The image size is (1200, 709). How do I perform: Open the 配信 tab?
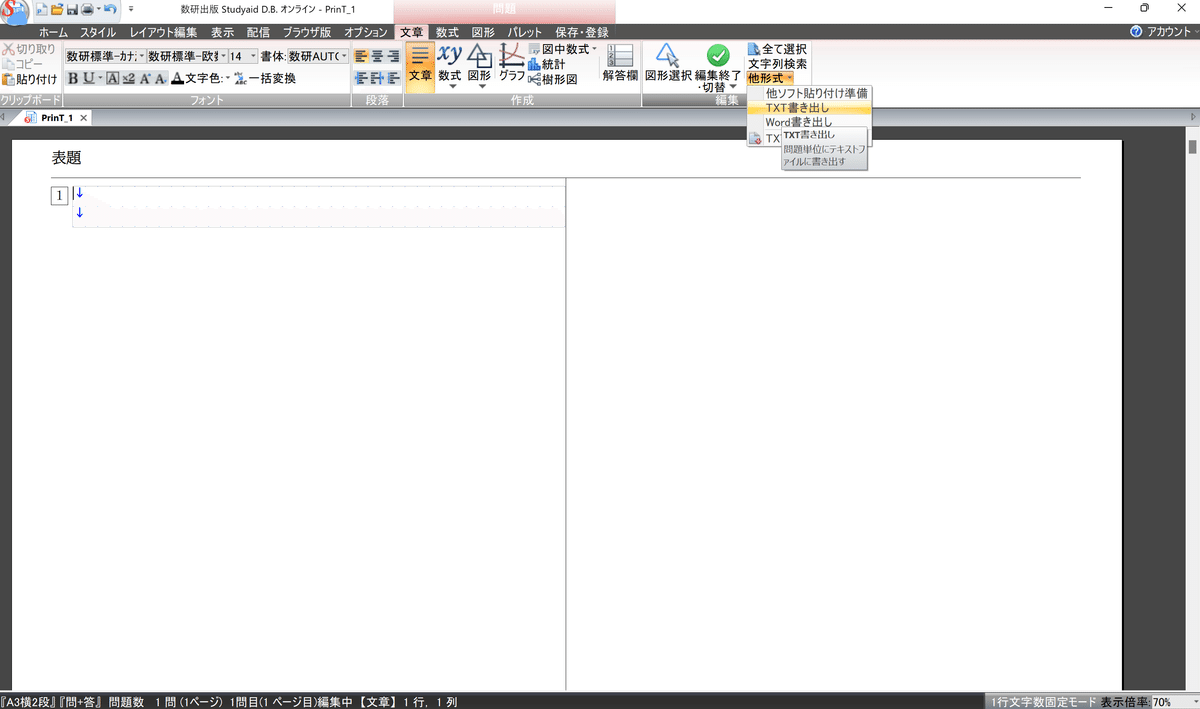258,32
